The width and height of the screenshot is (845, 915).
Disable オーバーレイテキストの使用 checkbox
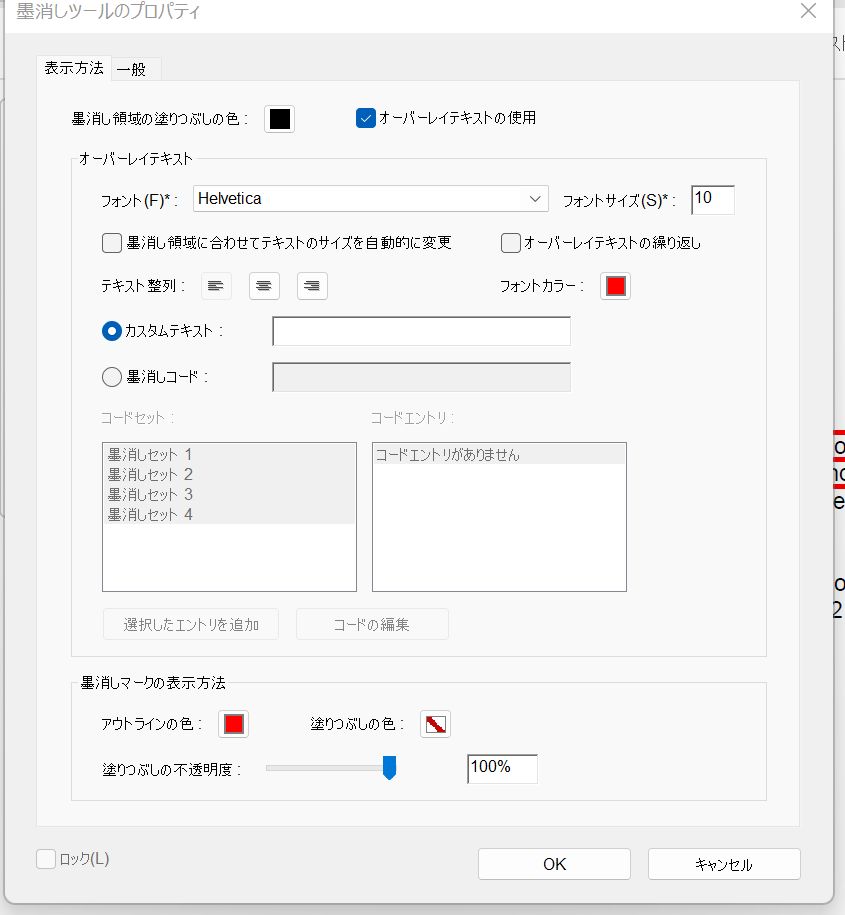coord(364,117)
